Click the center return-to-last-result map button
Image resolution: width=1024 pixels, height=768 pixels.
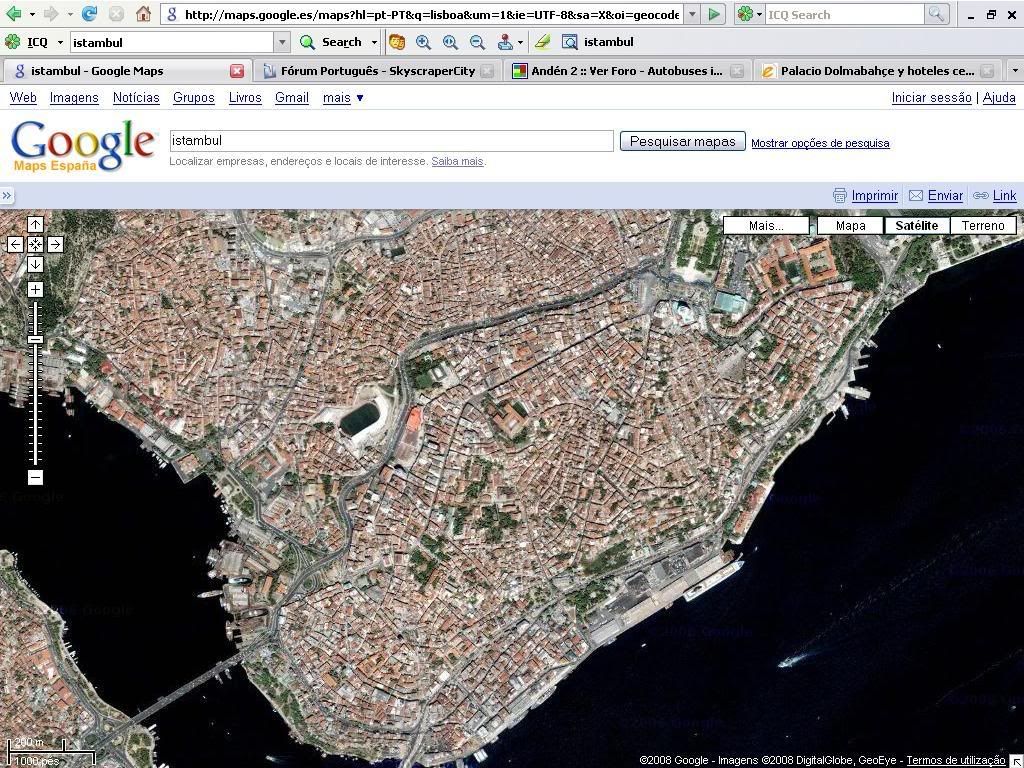(35, 244)
